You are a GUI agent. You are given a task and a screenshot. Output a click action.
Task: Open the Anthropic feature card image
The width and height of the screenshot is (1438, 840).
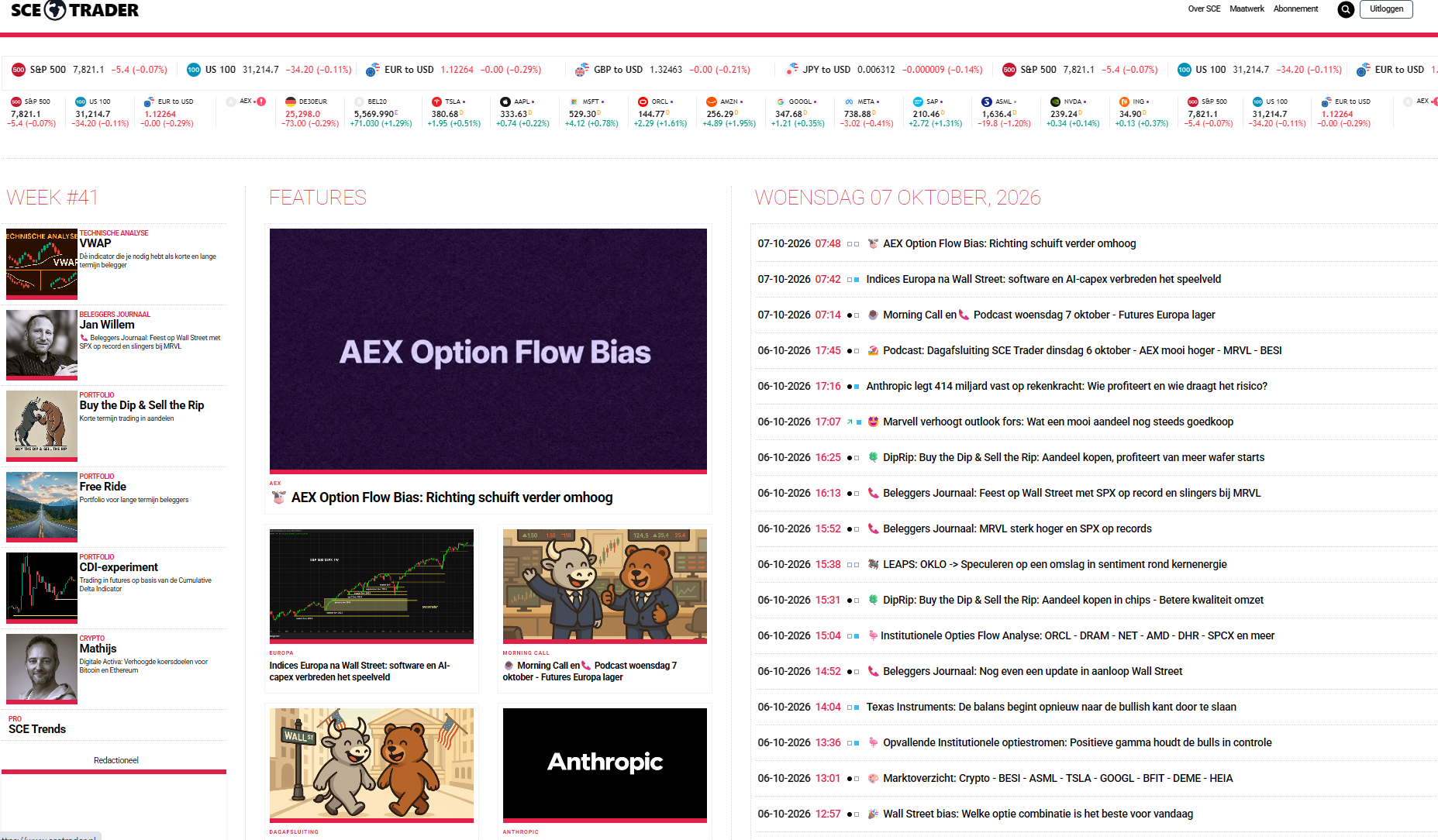pyautogui.click(x=605, y=764)
